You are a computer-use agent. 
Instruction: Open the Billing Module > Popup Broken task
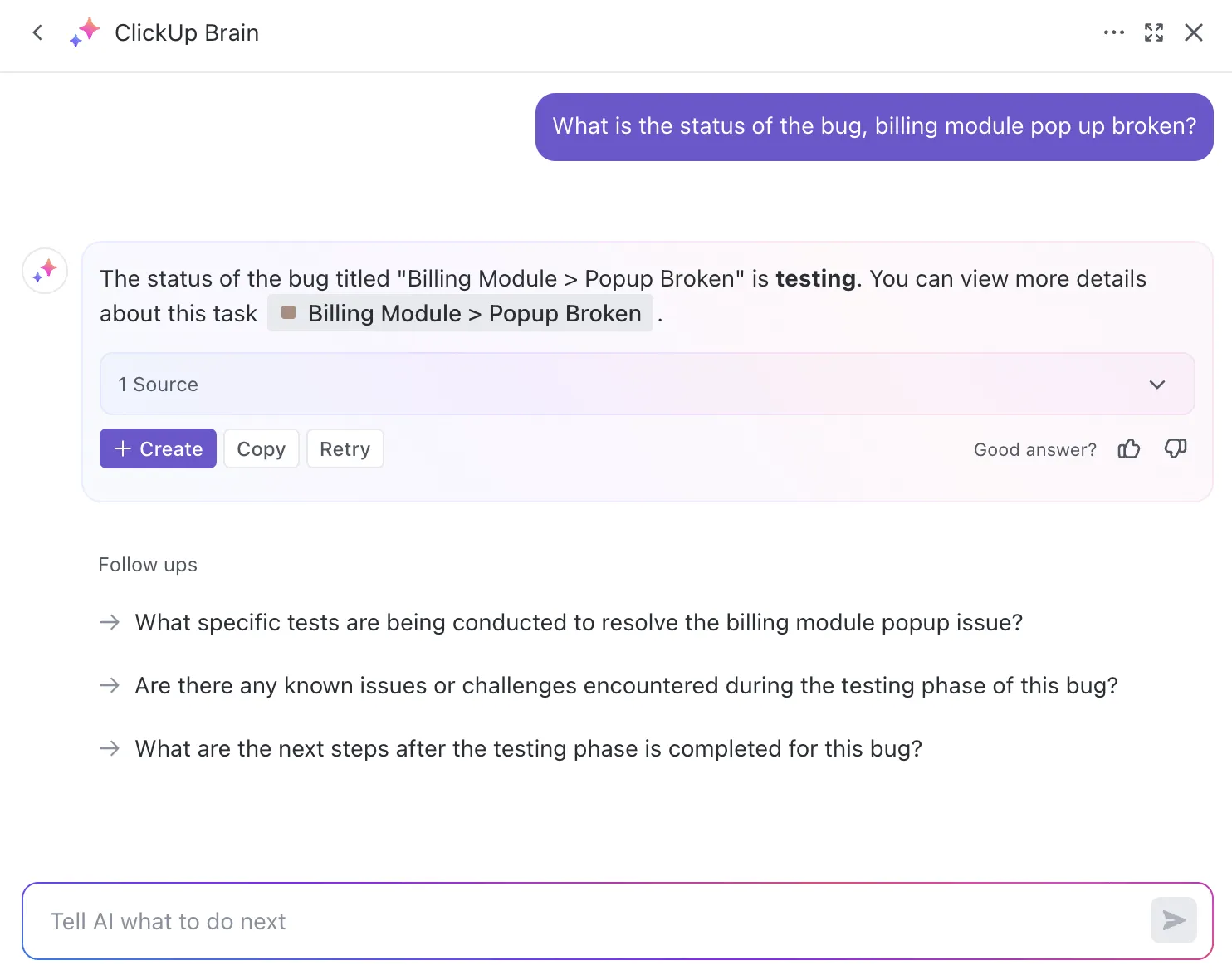[x=461, y=313]
